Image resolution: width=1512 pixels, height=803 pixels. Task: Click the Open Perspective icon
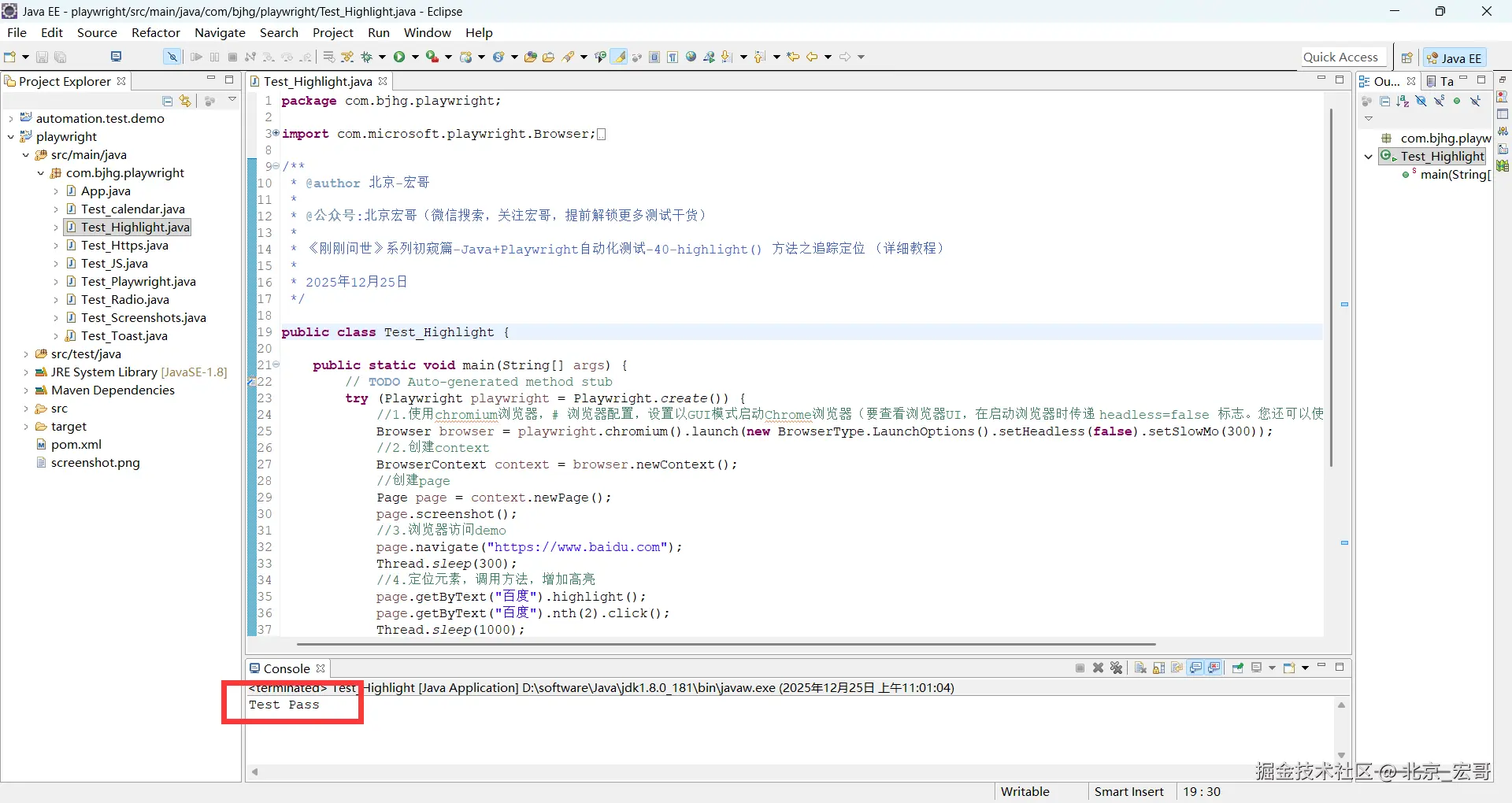coord(1406,57)
